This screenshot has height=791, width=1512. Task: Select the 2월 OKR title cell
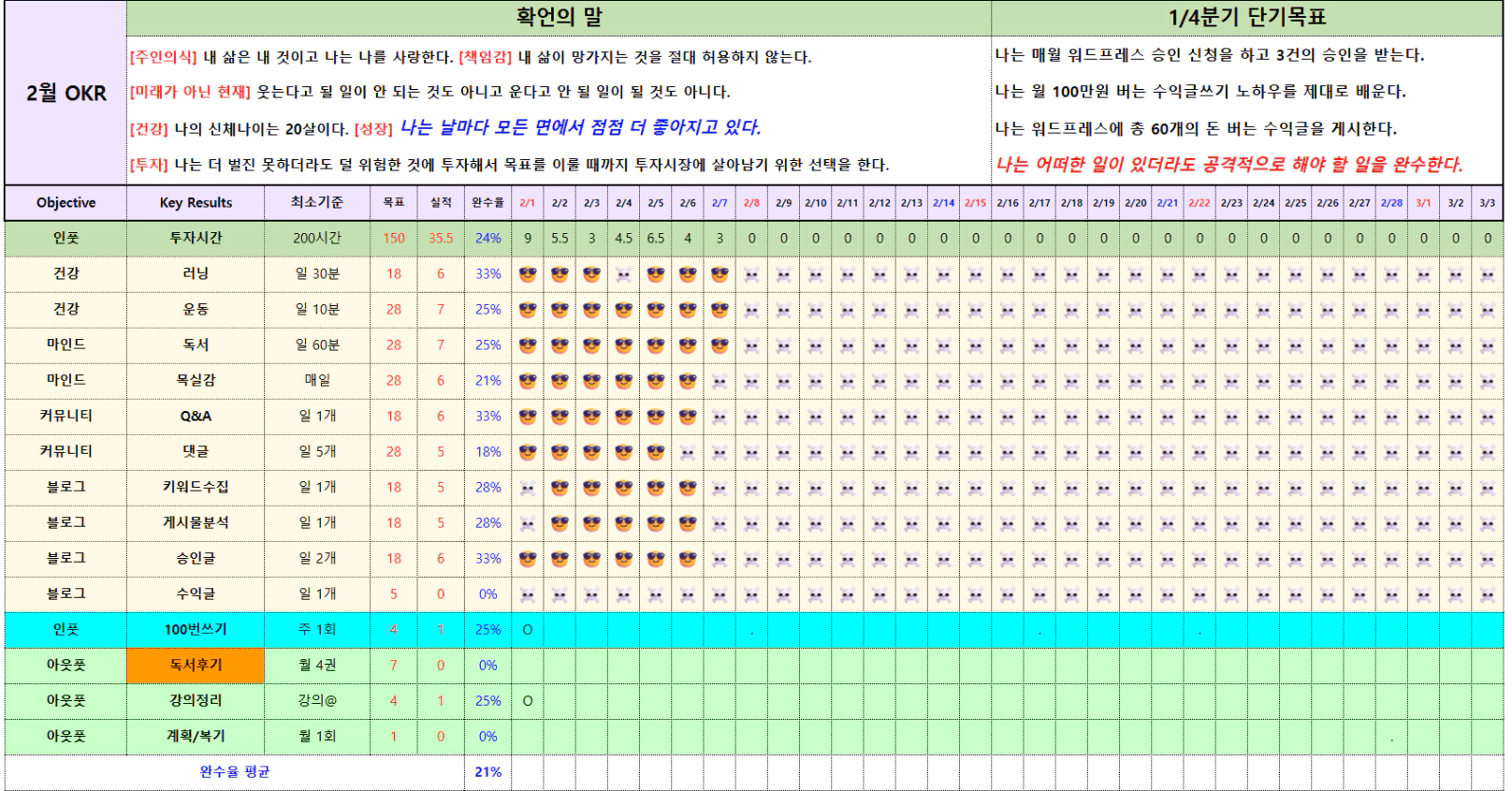tap(66, 93)
